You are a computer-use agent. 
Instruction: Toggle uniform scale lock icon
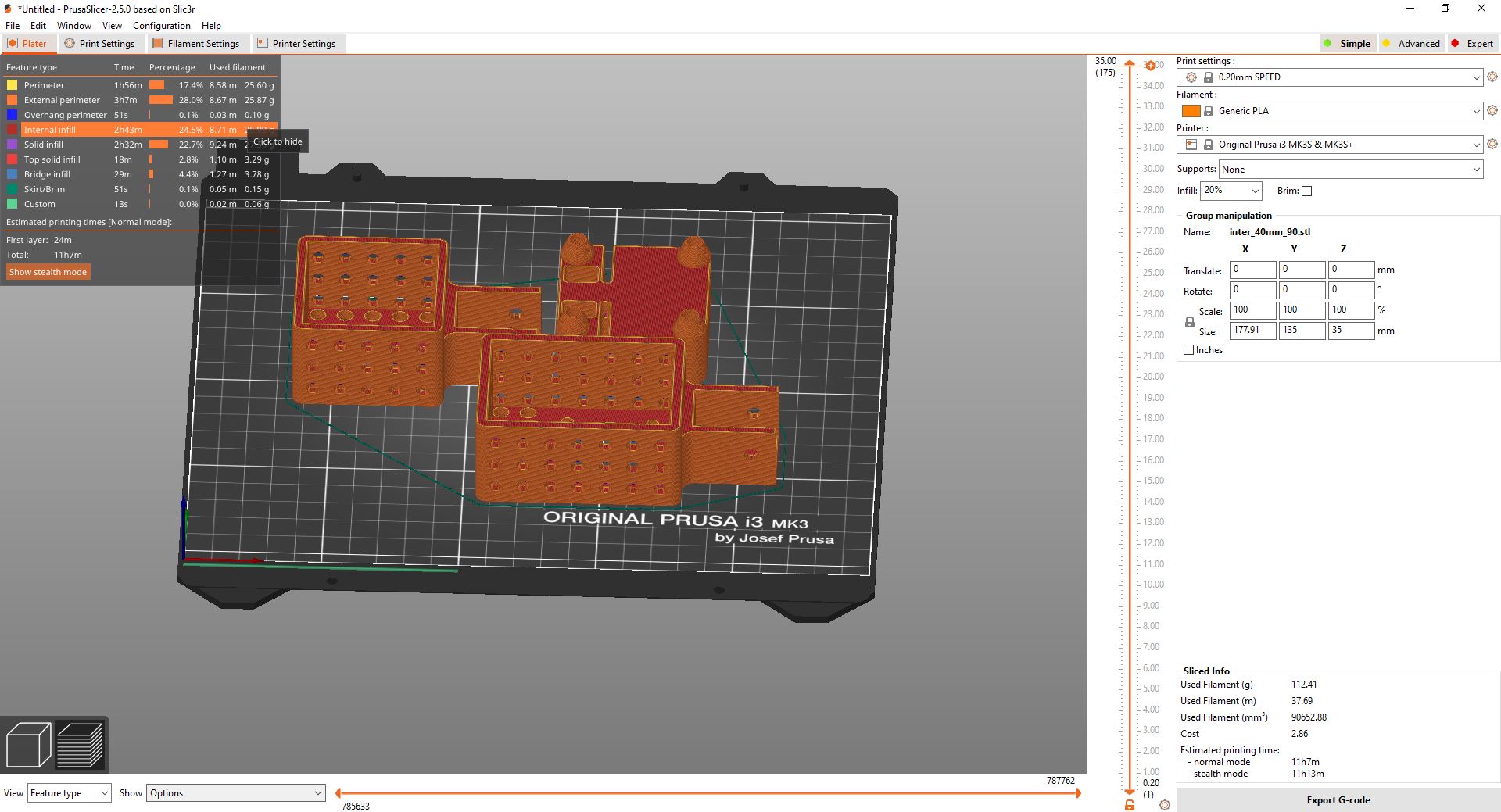point(1189,322)
